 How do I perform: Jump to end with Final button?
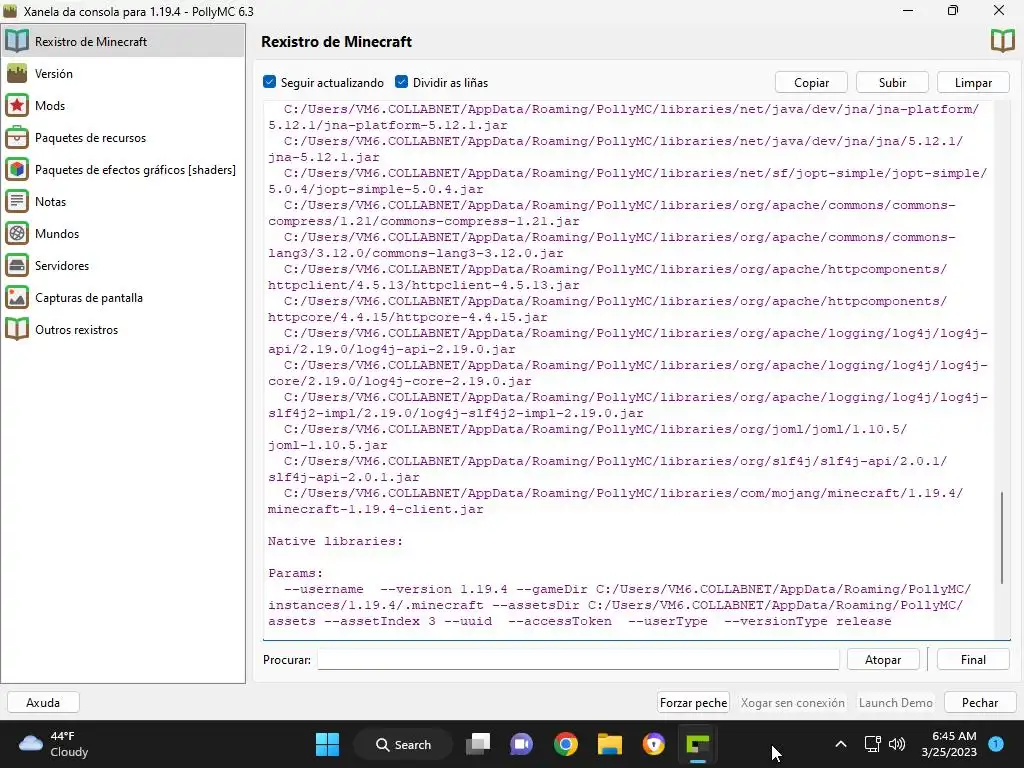point(973,660)
